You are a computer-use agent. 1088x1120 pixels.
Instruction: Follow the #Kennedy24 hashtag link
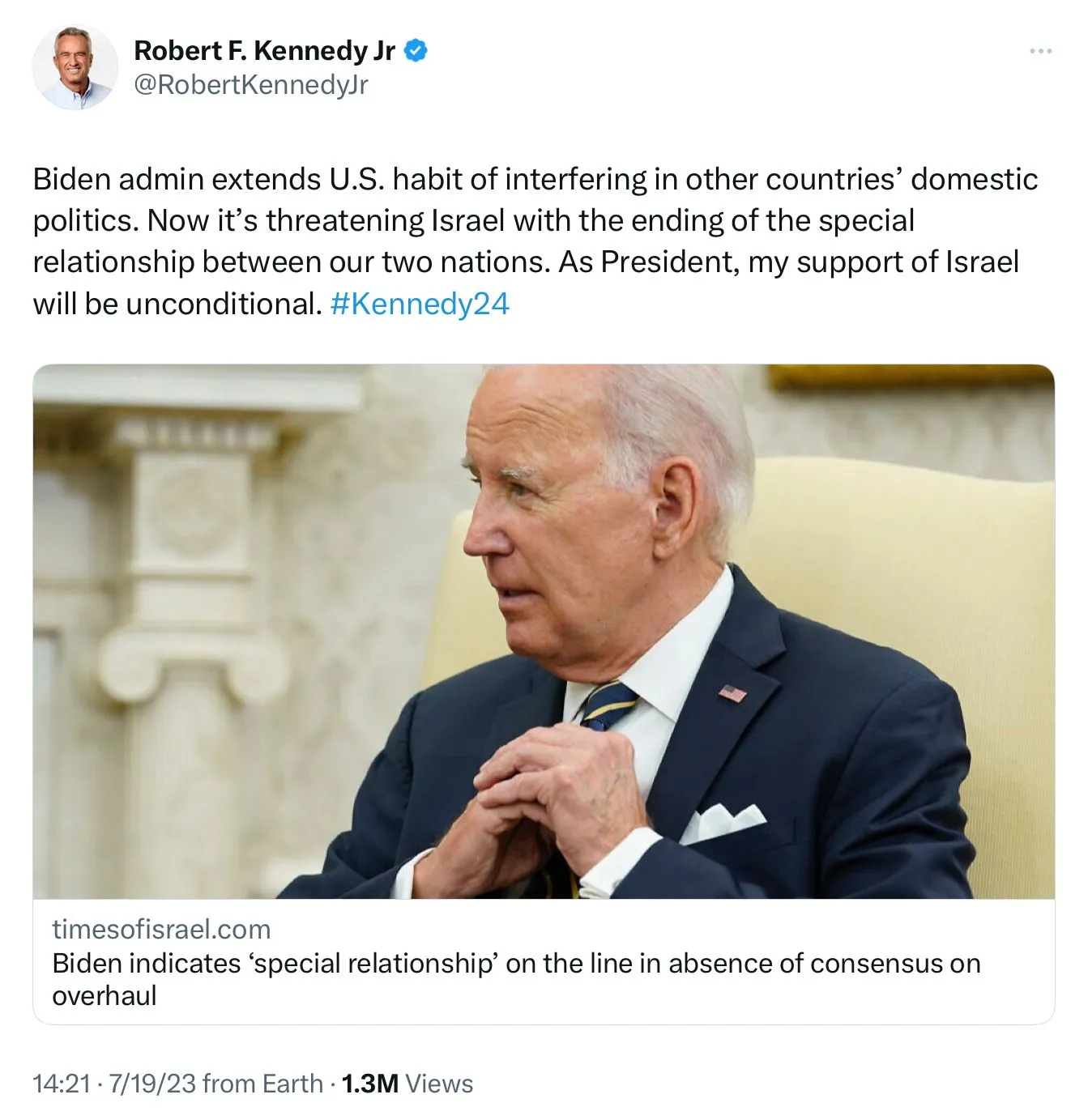click(420, 304)
